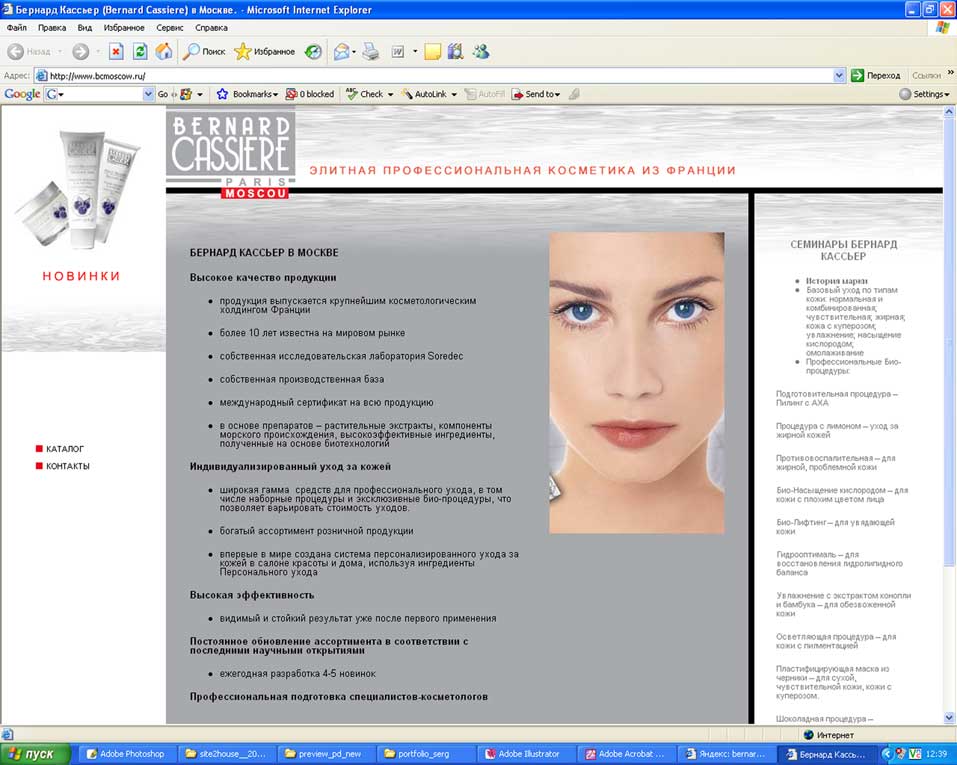Open the Google search box history dropdown
The width and height of the screenshot is (957, 765).
pyautogui.click(x=148, y=94)
